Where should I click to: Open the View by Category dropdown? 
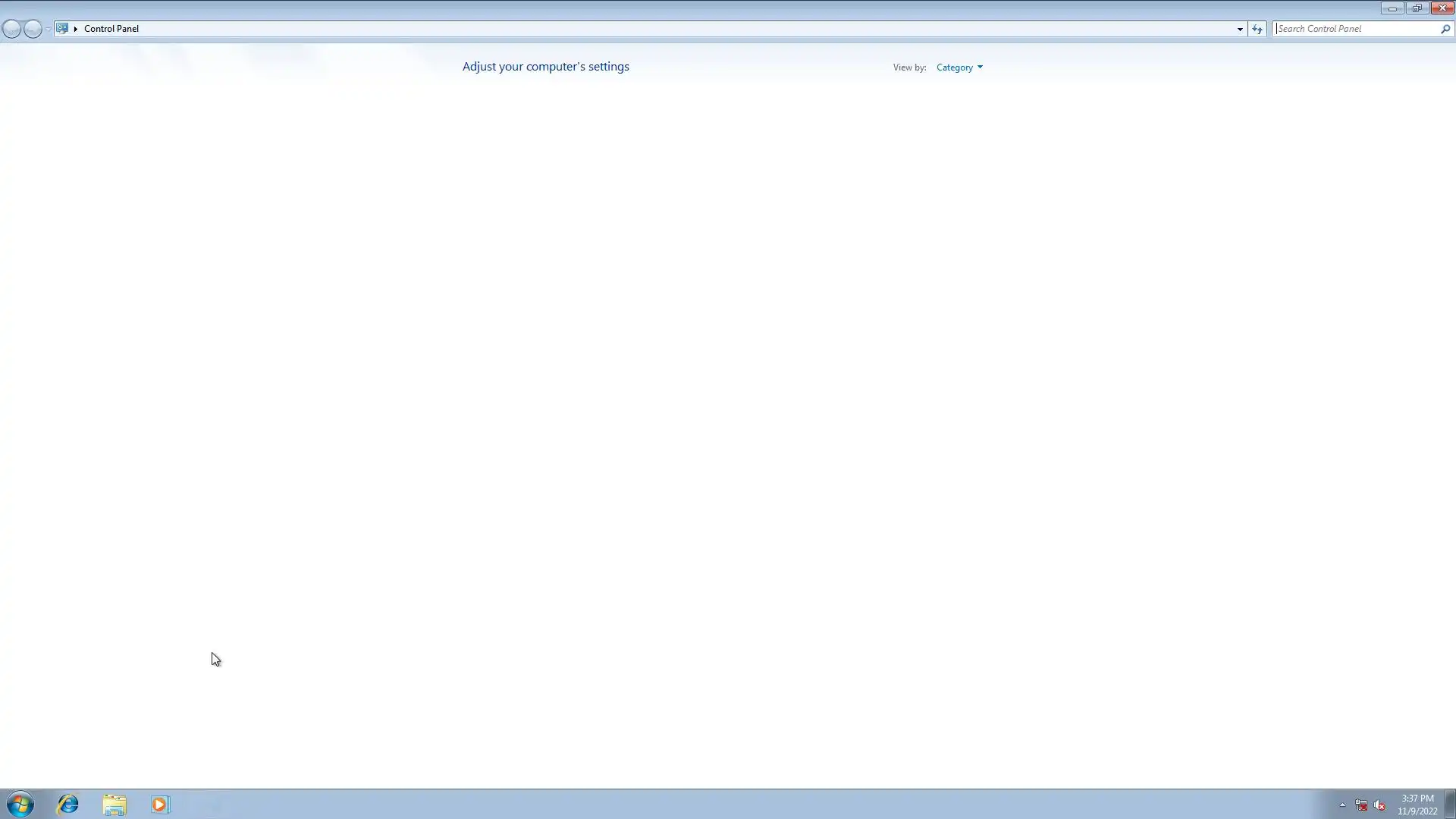point(959,67)
